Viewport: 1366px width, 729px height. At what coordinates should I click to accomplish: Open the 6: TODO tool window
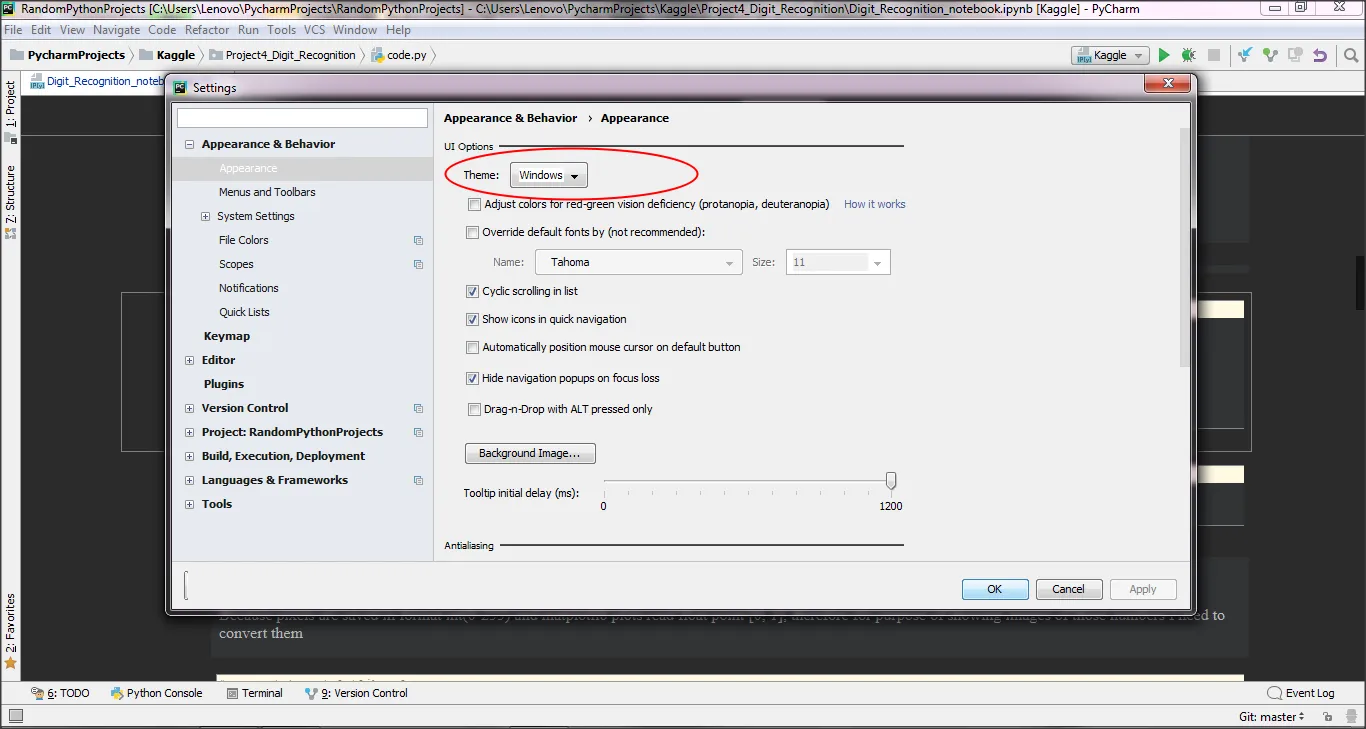60,693
